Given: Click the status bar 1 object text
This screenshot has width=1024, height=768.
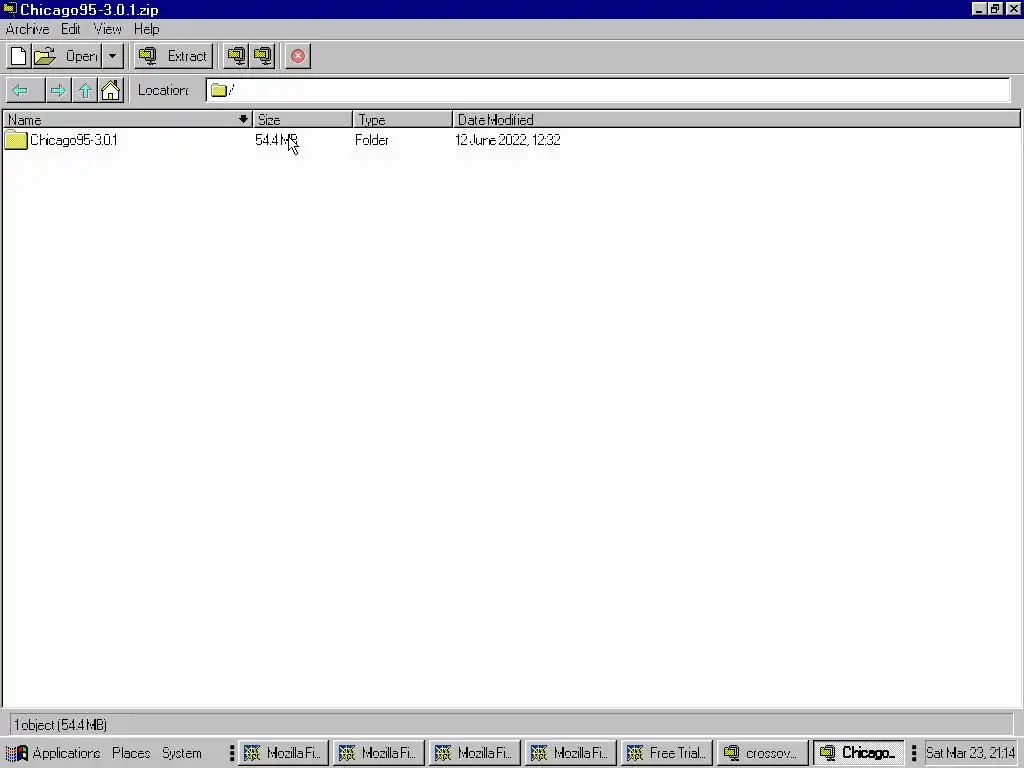Looking at the screenshot, I should [60, 725].
